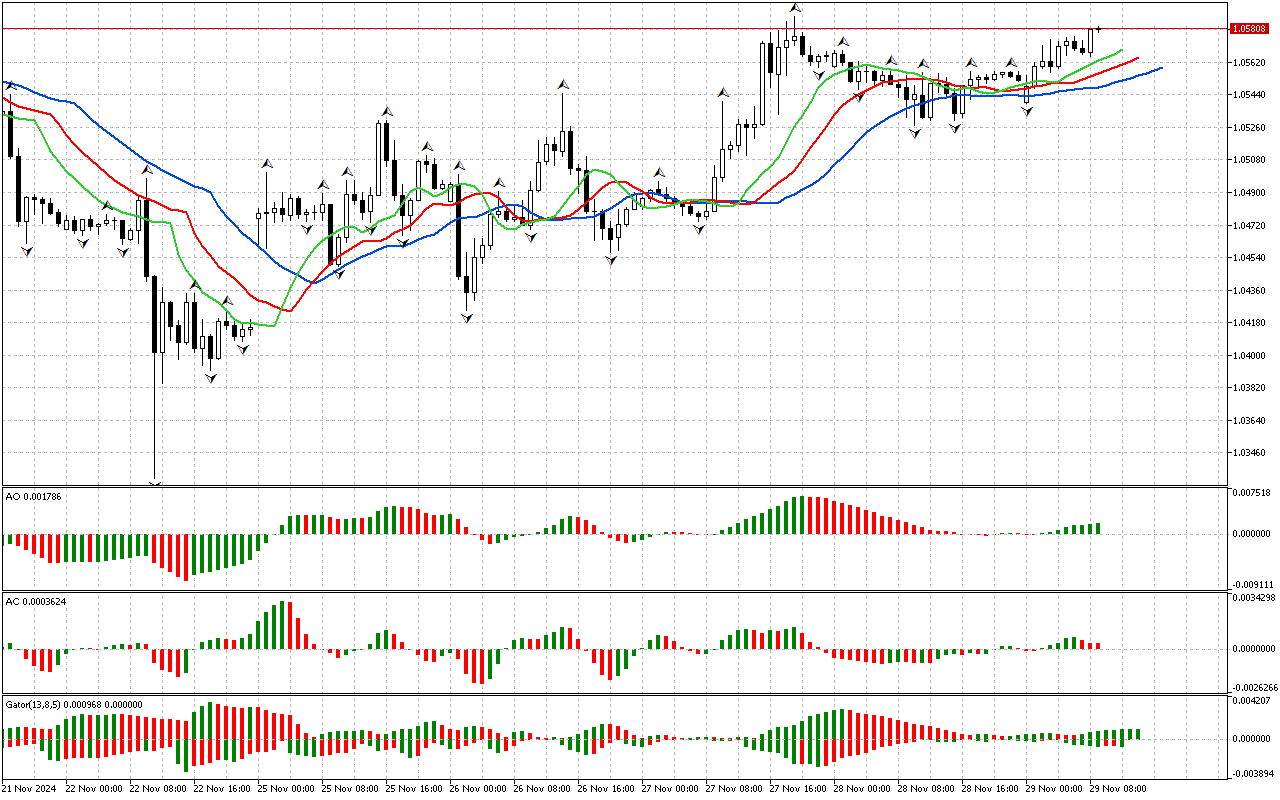The image size is (1280, 800).
Task: Select the Gator(13,8,5) indicator label
Action: coord(73,704)
